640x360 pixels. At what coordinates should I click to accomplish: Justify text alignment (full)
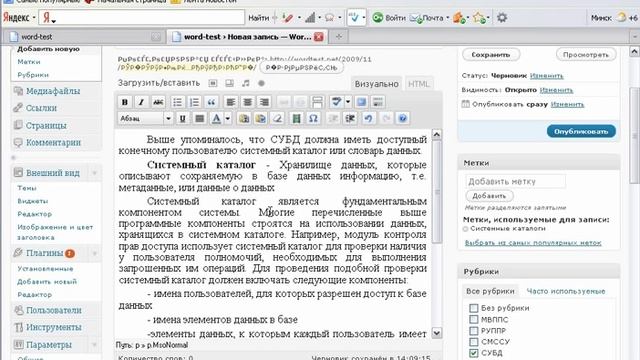pyautogui.click(x=199, y=118)
